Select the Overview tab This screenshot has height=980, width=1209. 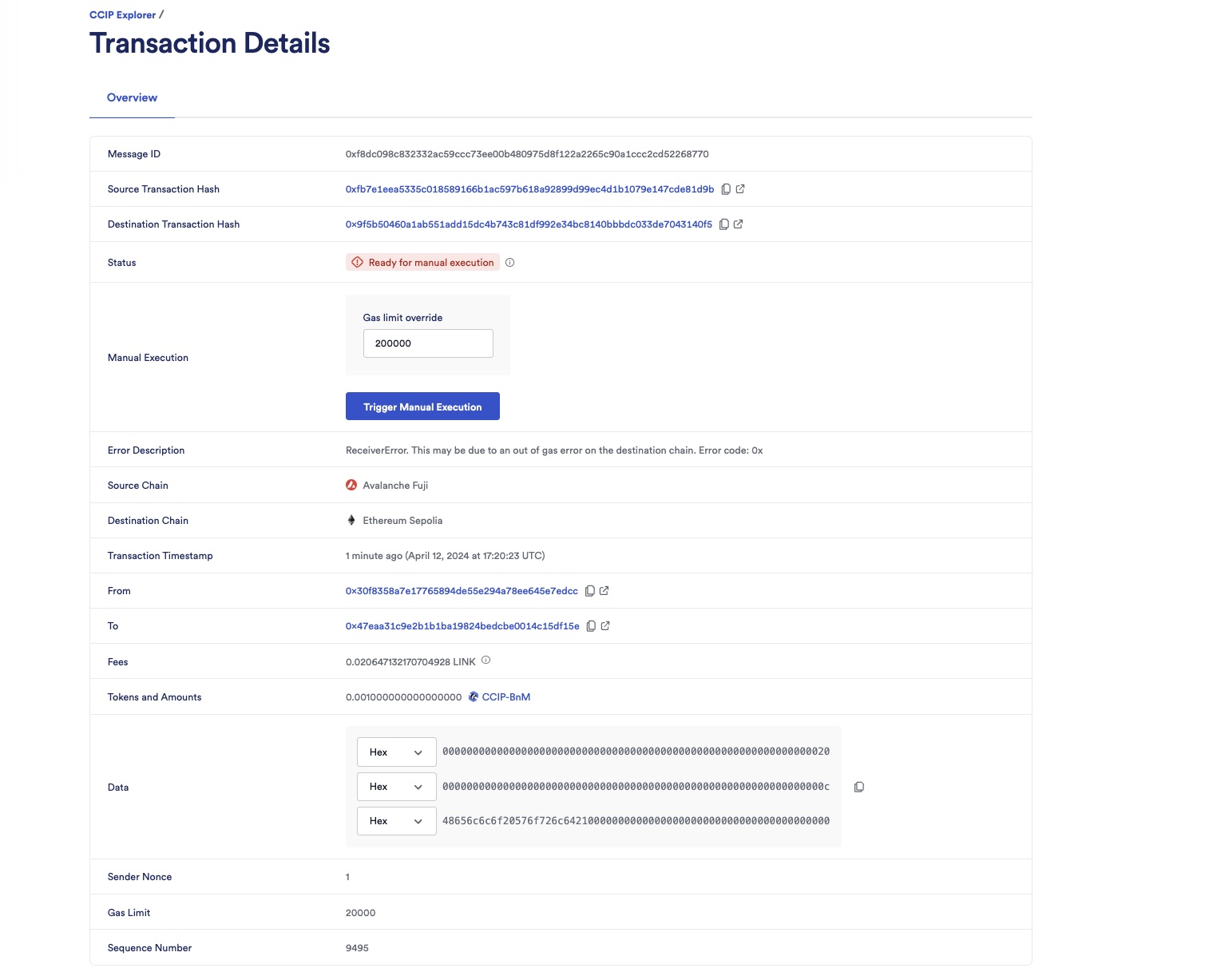coord(132,97)
